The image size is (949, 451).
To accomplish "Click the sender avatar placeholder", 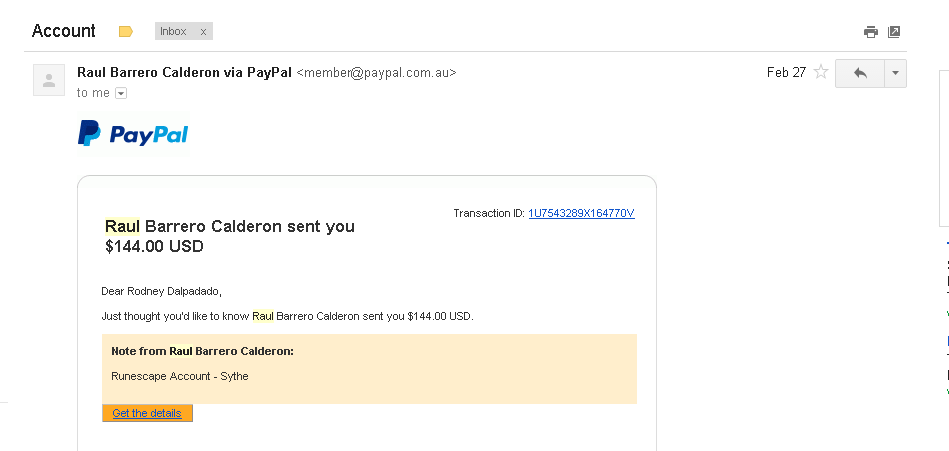I will click(x=49, y=80).
